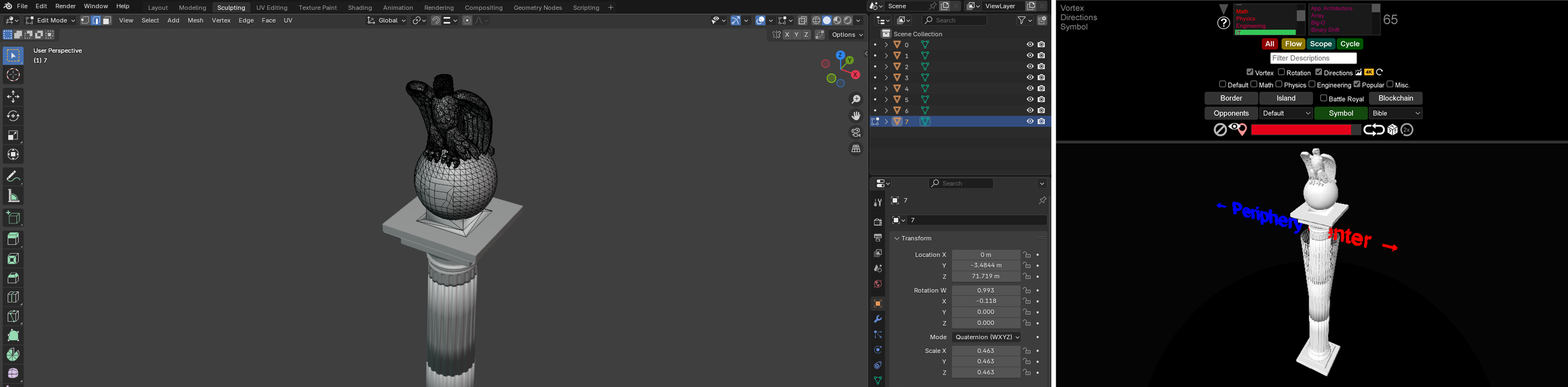Screen dimensions: 1568x387
Task: Pick the Measure ruler tool
Action: pos(13,196)
